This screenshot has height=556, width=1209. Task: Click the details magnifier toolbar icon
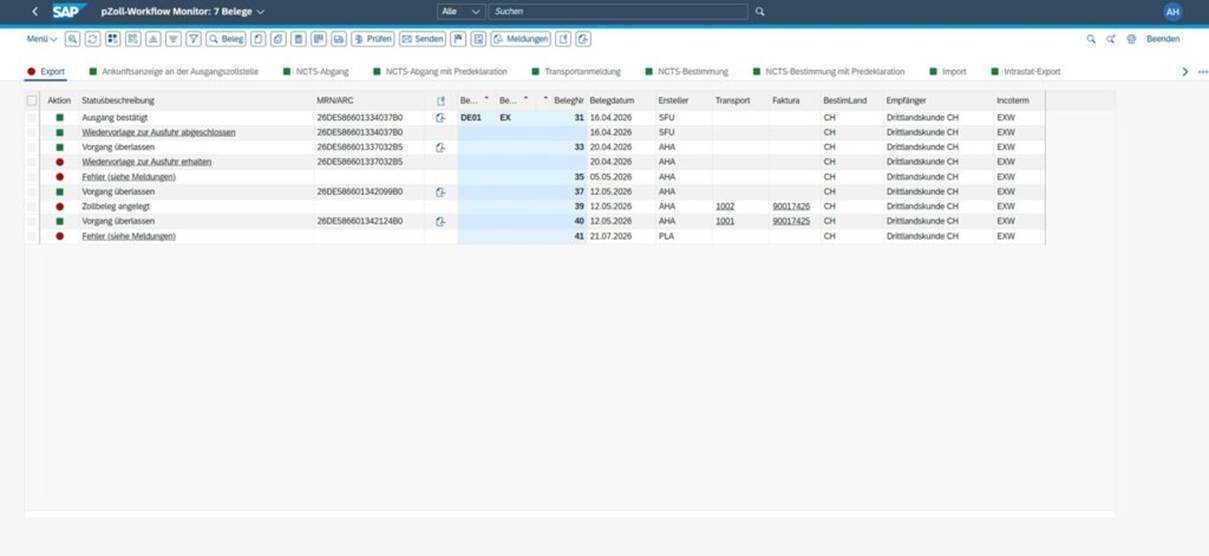73,39
